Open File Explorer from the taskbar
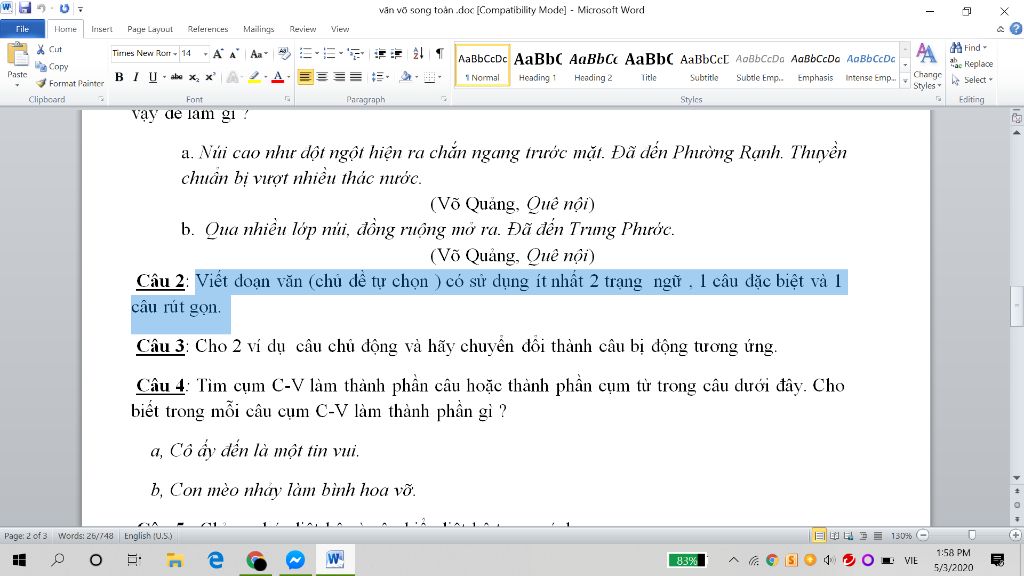Image resolution: width=1024 pixels, height=576 pixels. [x=174, y=560]
